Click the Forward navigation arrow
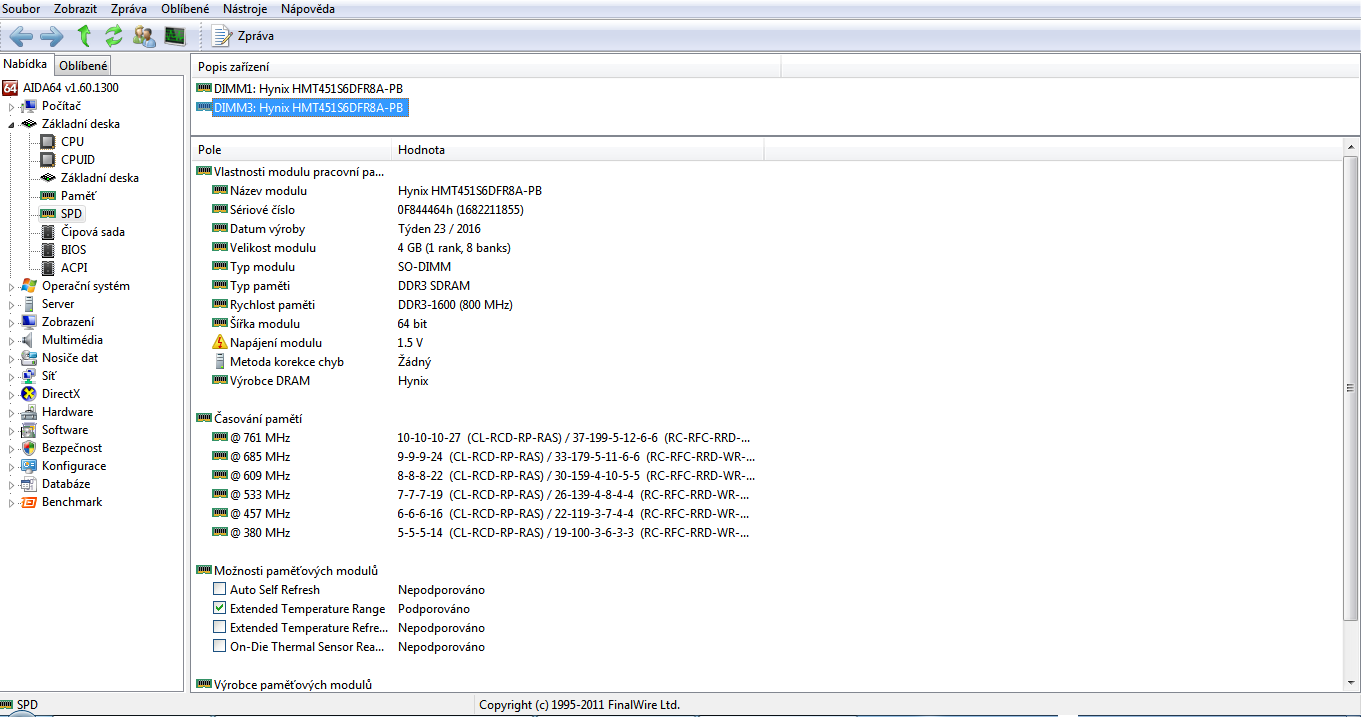The image size is (1361, 717). point(52,36)
